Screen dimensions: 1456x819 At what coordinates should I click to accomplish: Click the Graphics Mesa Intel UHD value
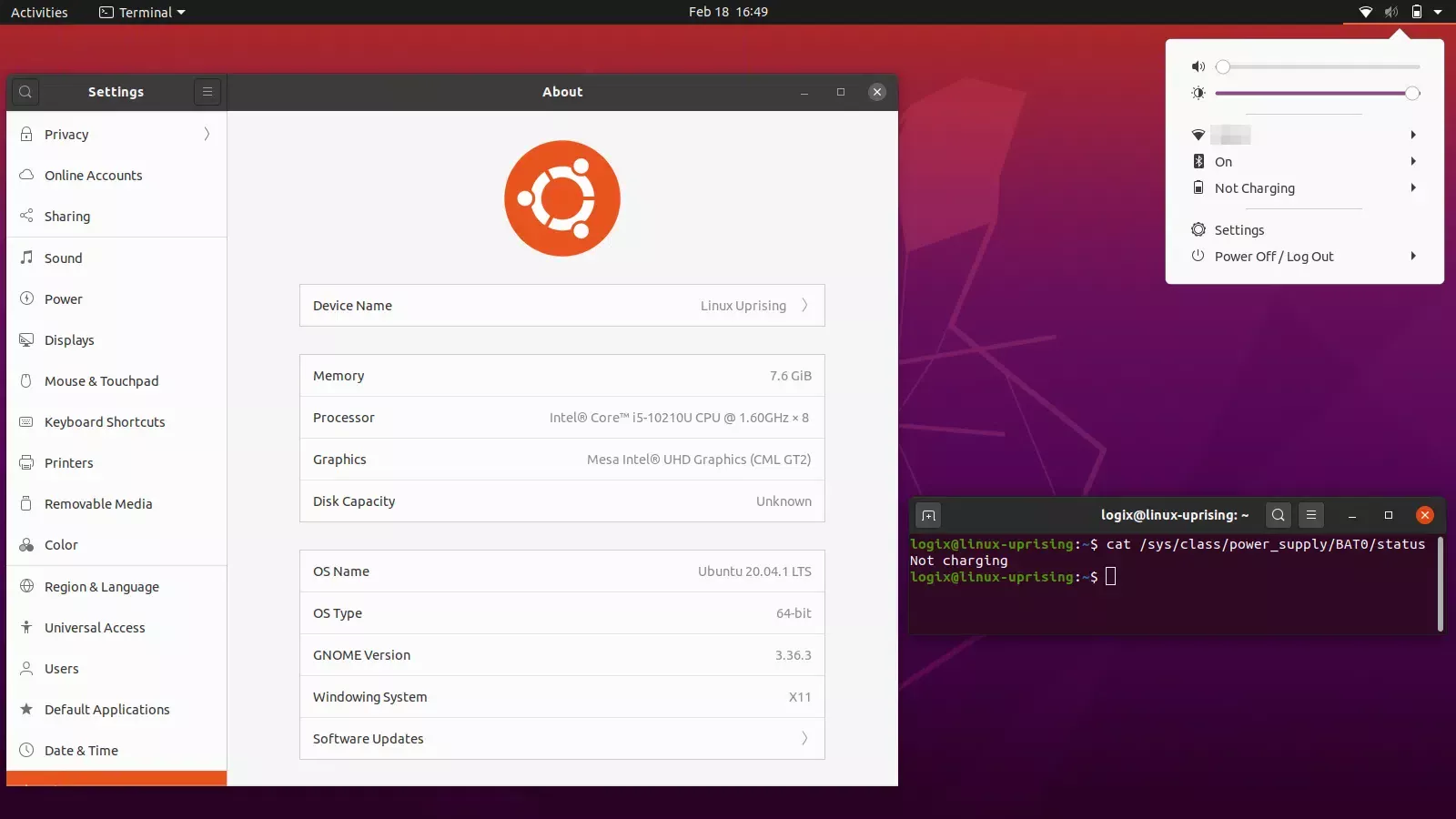pyautogui.click(x=699, y=459)
